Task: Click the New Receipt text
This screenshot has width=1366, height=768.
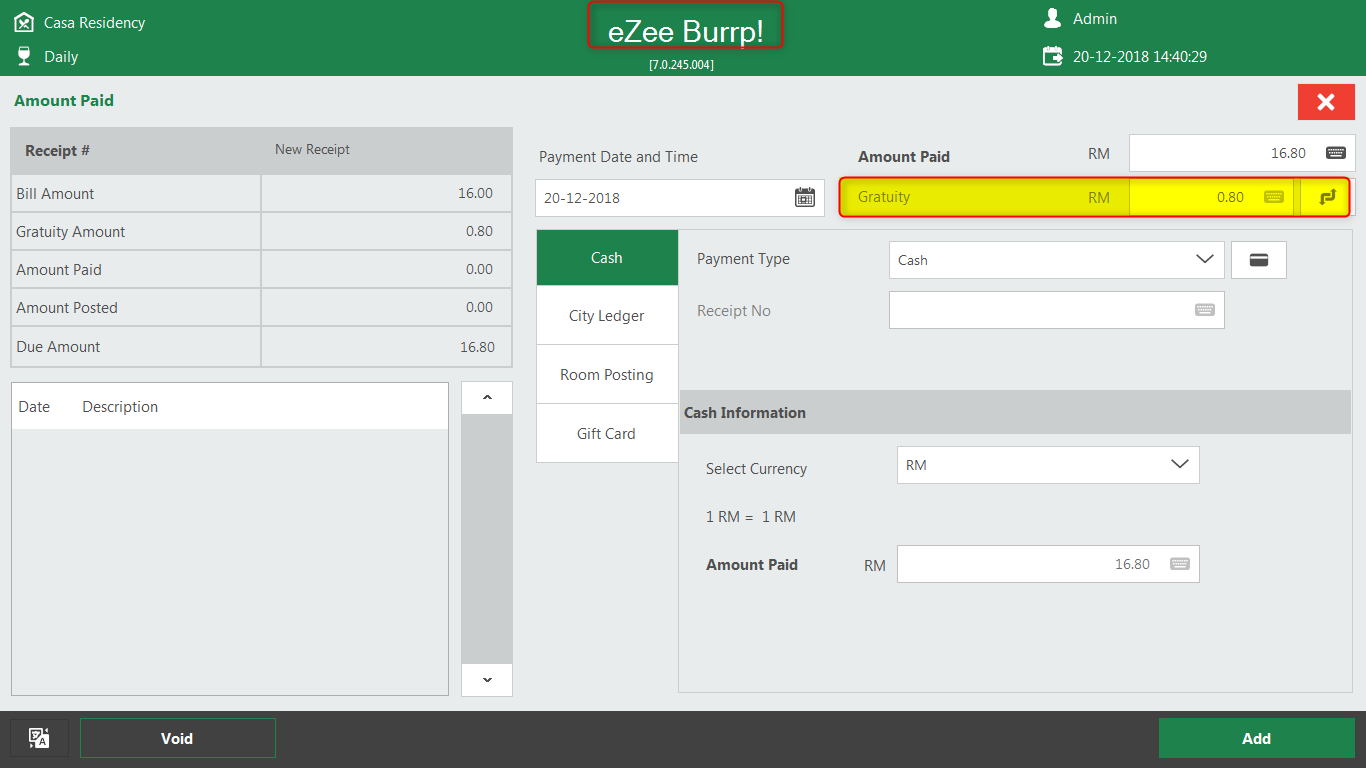Action: 312,149
